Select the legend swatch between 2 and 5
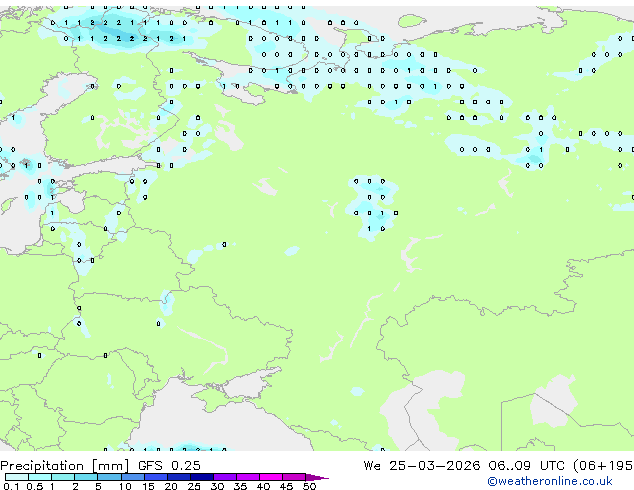 (86, 477)
